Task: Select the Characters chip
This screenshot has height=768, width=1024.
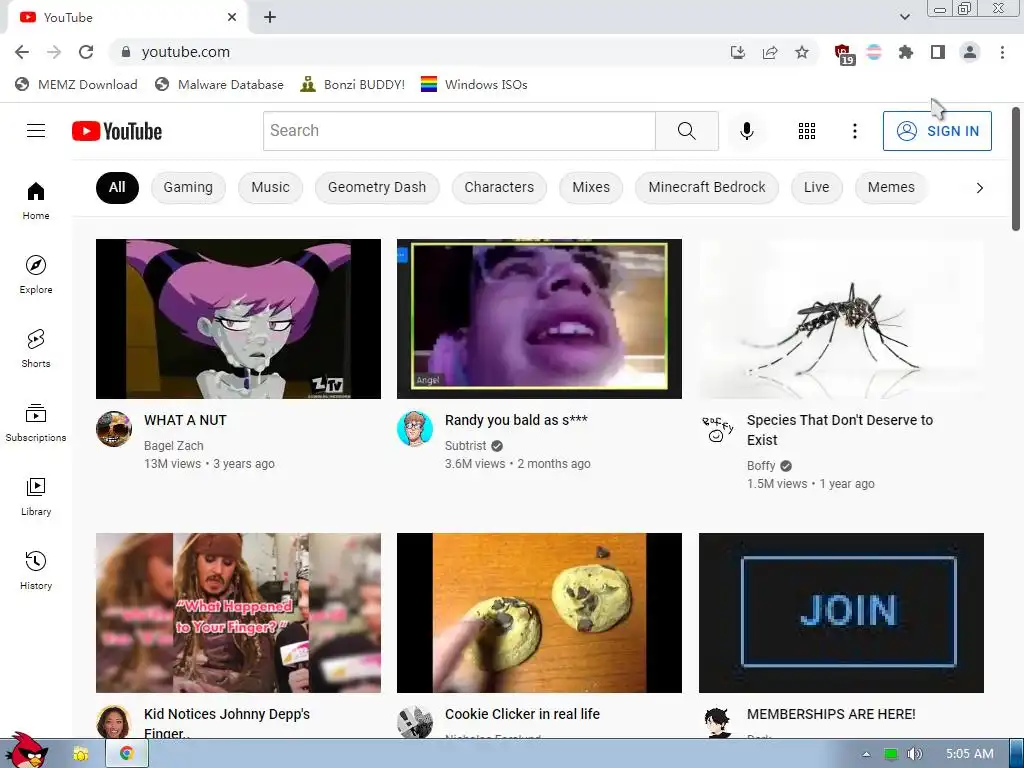Action: [x=499, y=187]
